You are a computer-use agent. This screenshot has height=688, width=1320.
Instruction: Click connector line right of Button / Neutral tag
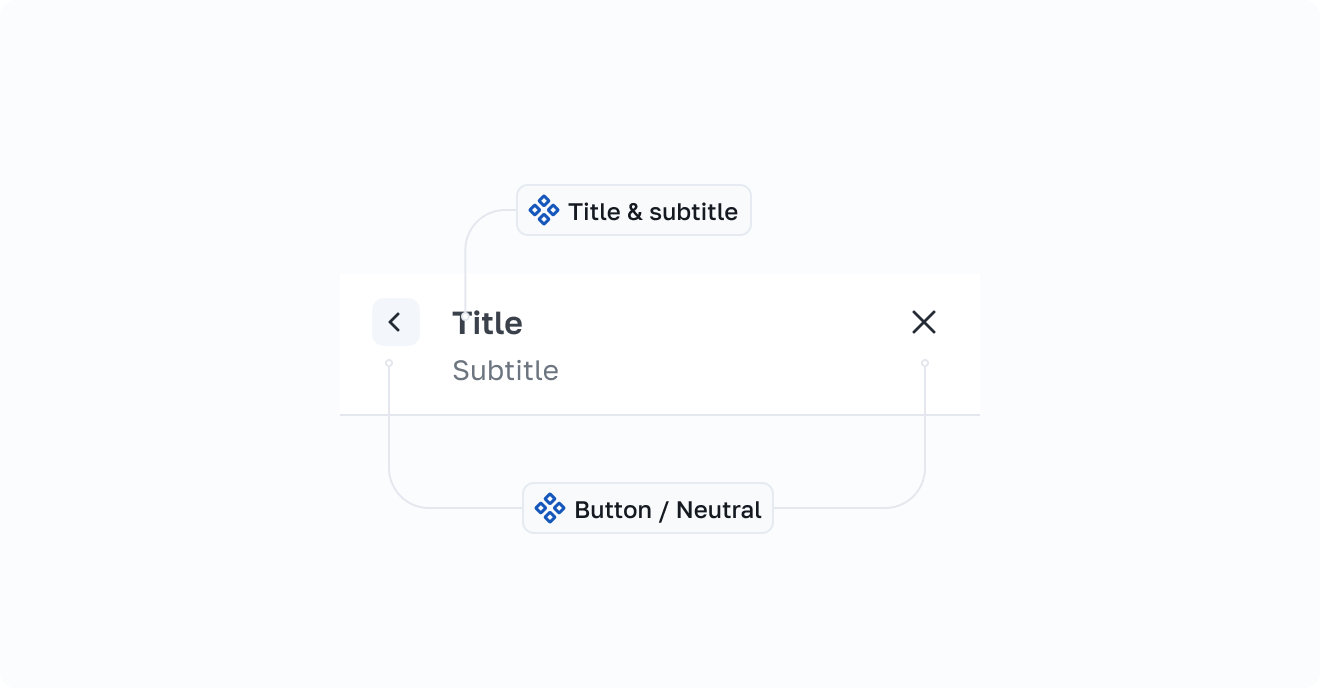point(840,508)
